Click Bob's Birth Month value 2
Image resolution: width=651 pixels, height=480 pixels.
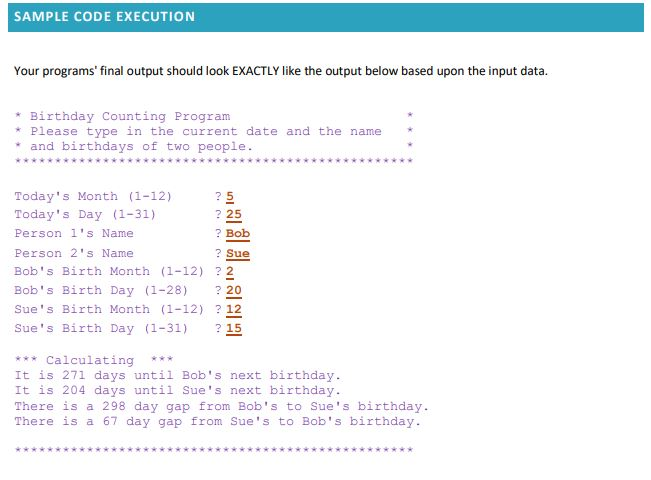pyautogui.click(x=230, y=272)
